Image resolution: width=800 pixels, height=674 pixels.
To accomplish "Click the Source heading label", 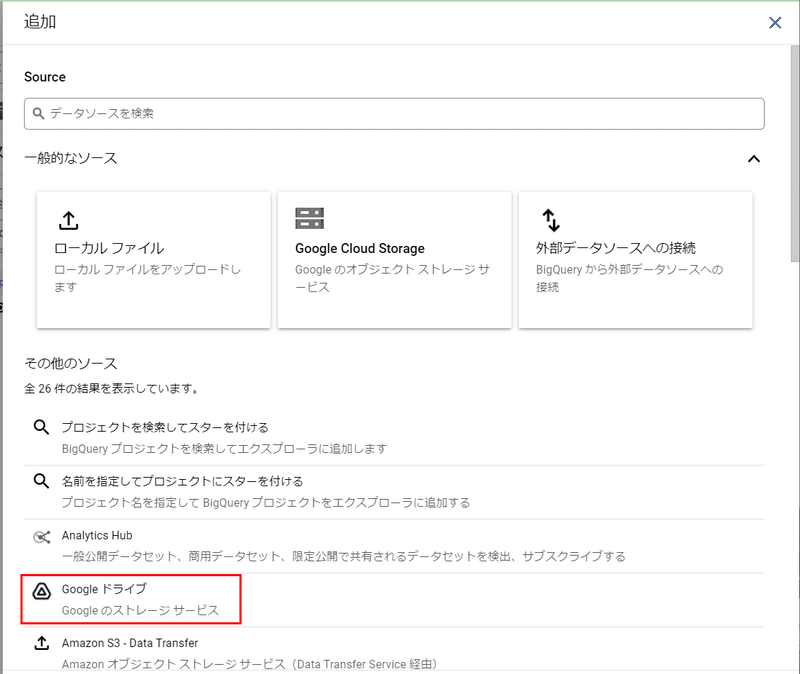I will pos(45,77).
